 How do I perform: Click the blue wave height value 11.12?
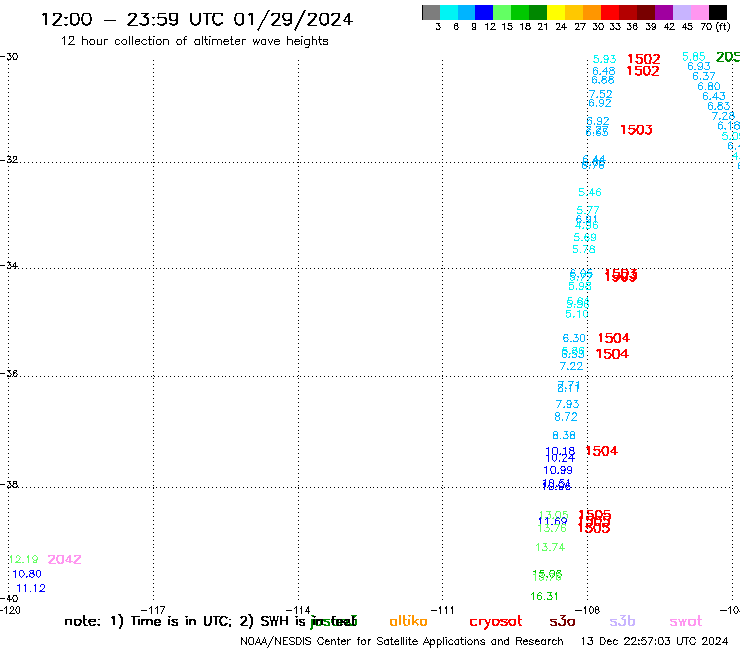tap(31, 589)
